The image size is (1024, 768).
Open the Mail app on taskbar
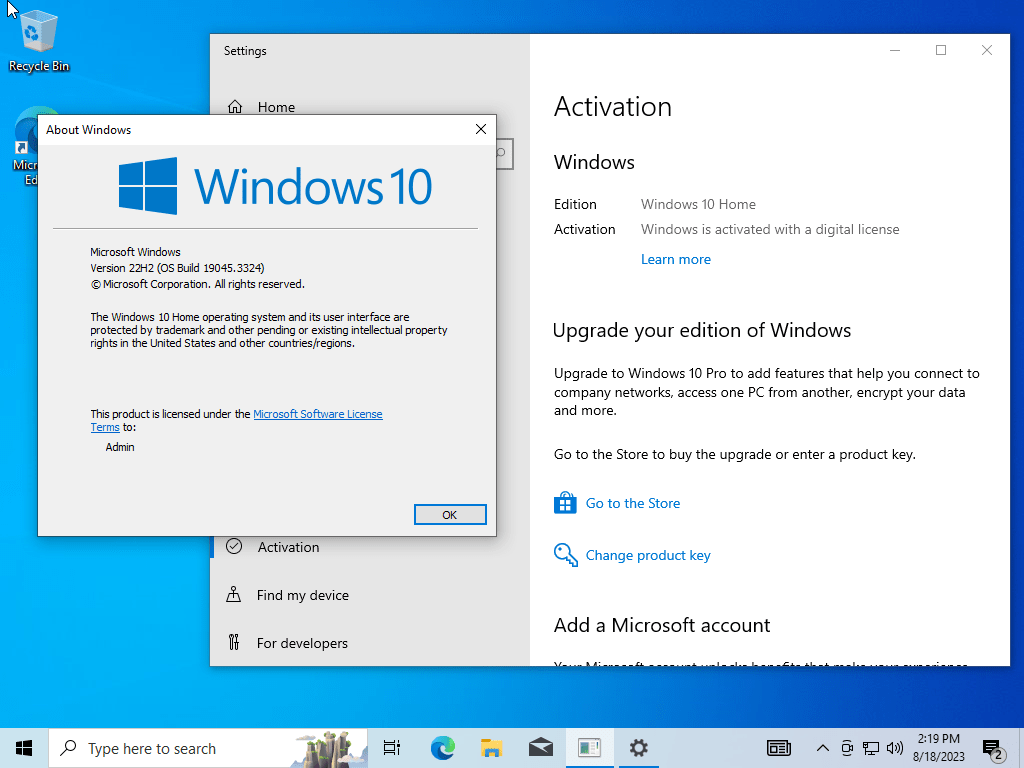[x=541, y=748]
